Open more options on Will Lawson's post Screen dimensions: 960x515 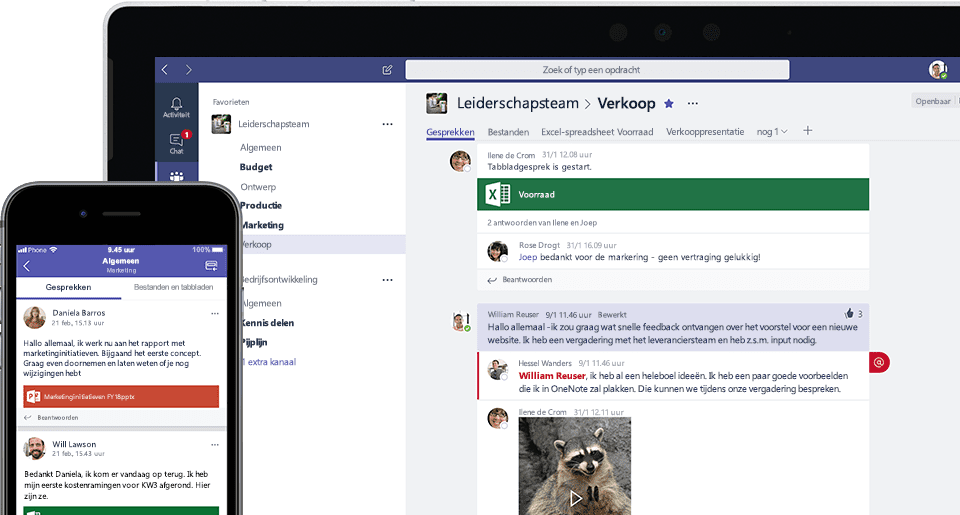pos(215,445)
